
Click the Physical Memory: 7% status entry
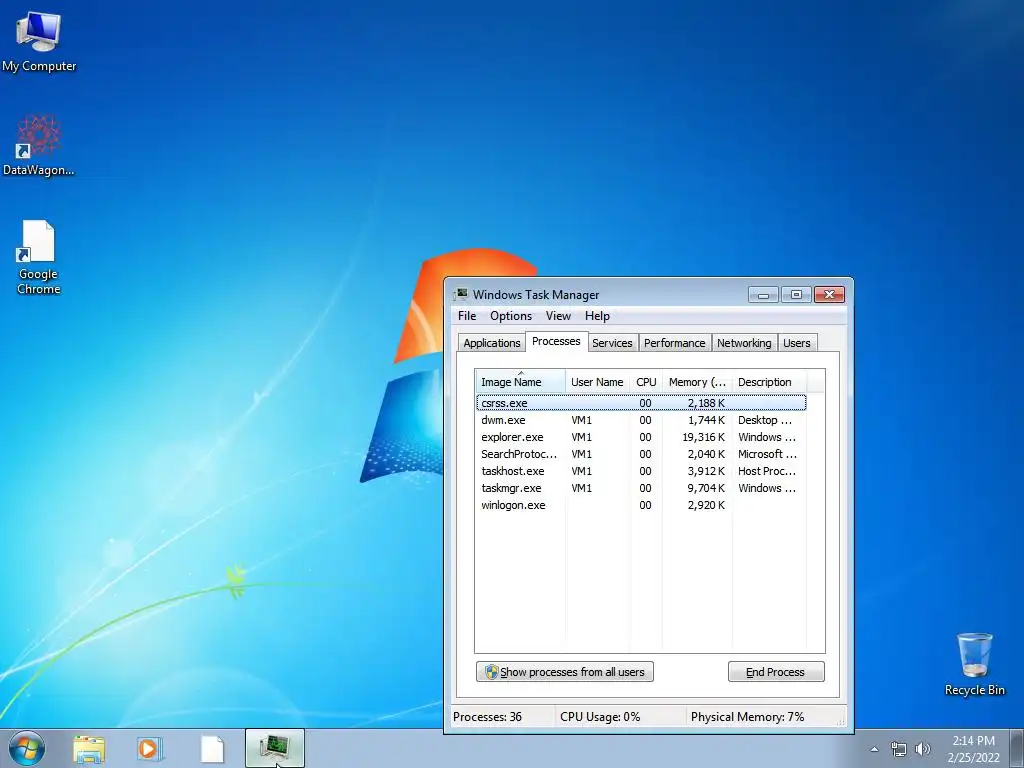coord(748,716)
